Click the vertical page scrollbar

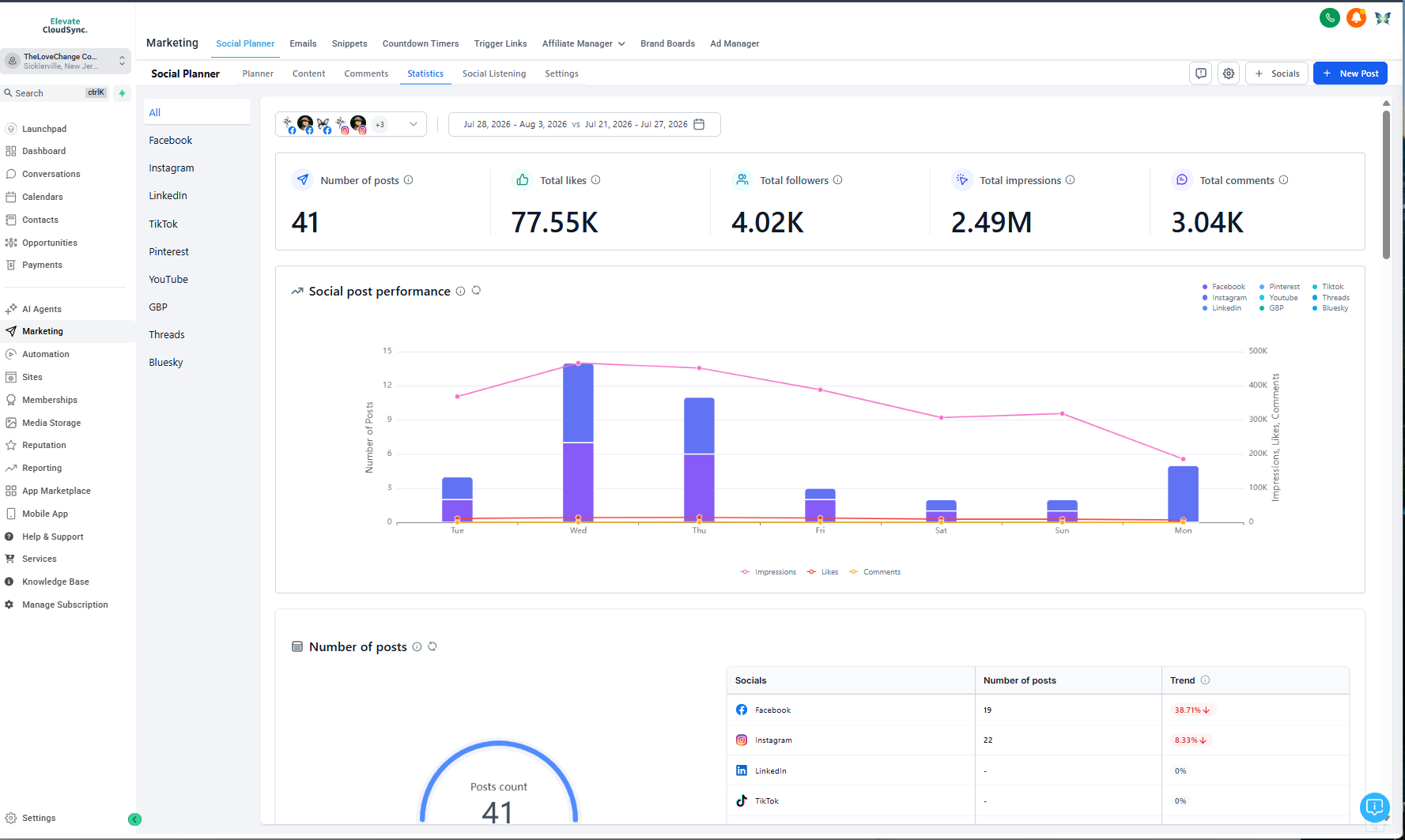[1386, 184]
